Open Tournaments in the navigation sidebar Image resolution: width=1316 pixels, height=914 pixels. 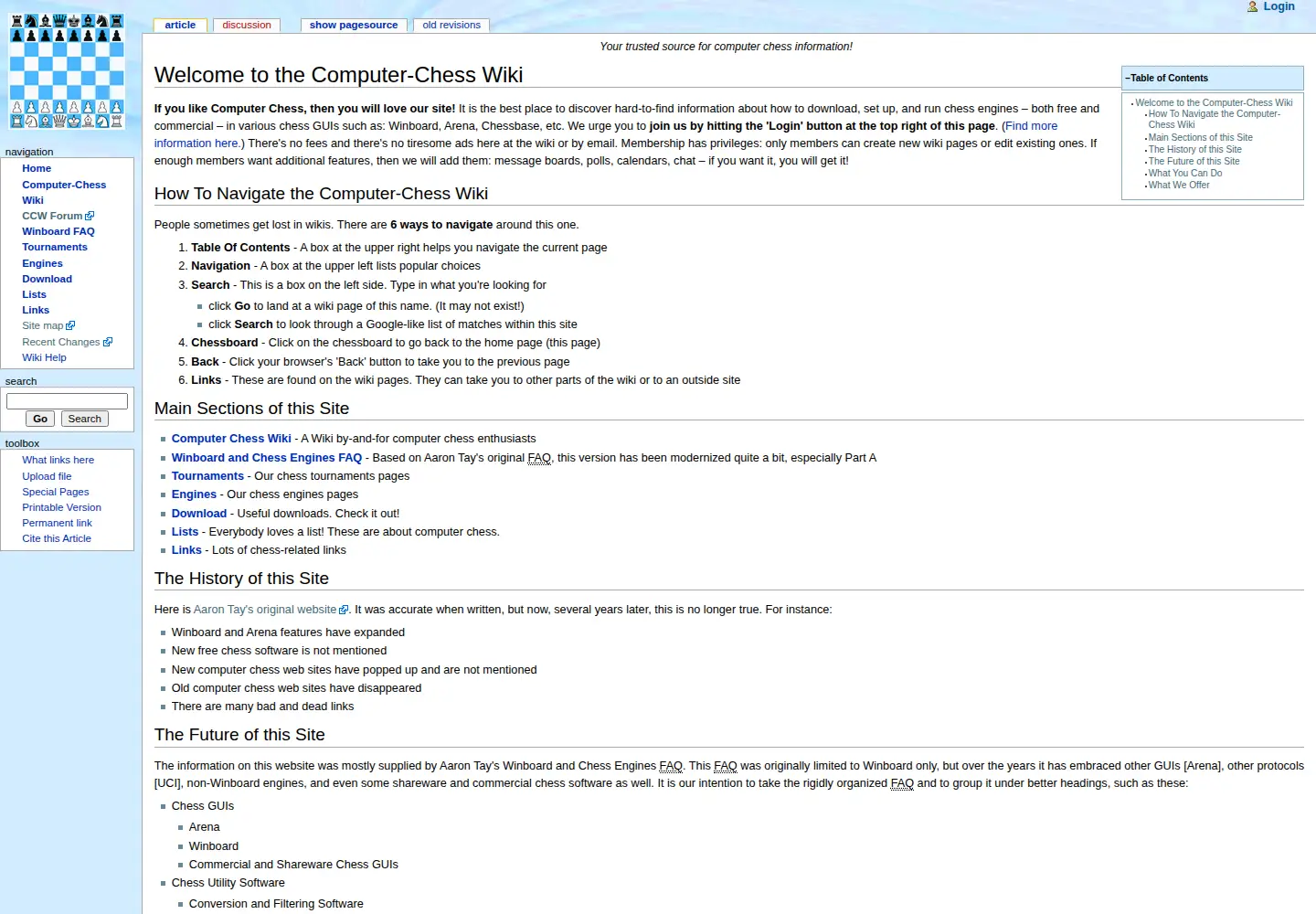click(x=55, y=248)
